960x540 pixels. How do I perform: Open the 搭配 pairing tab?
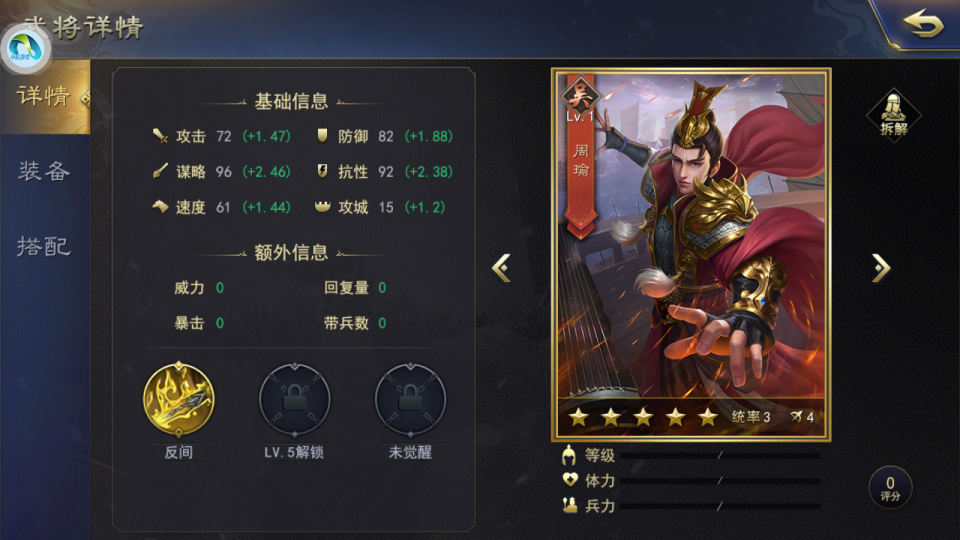(45, 247)
